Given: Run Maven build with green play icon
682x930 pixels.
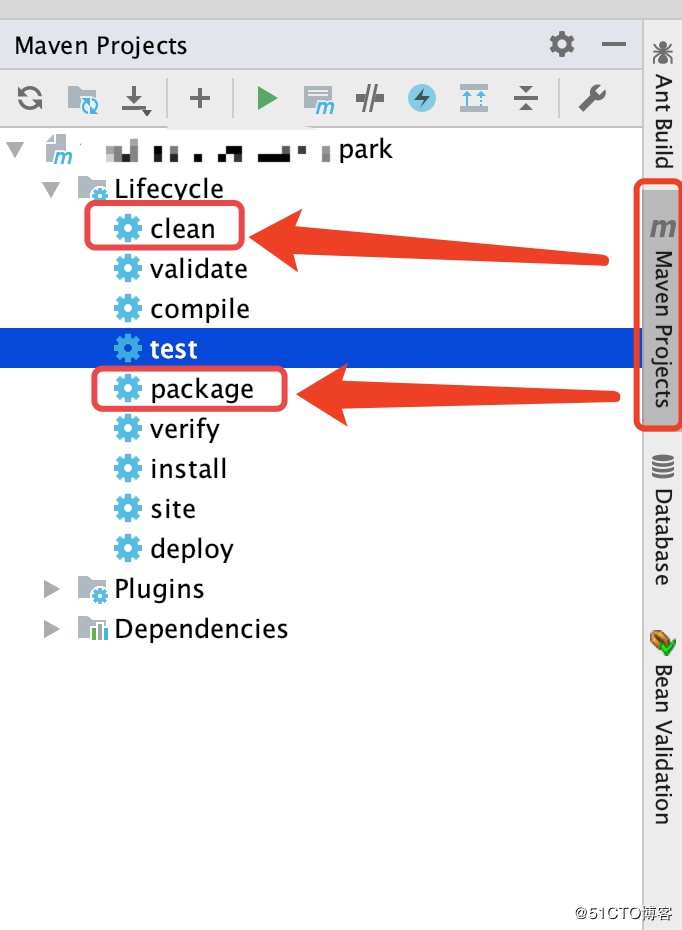Looking at the screenshot, I should click(267, 98).
